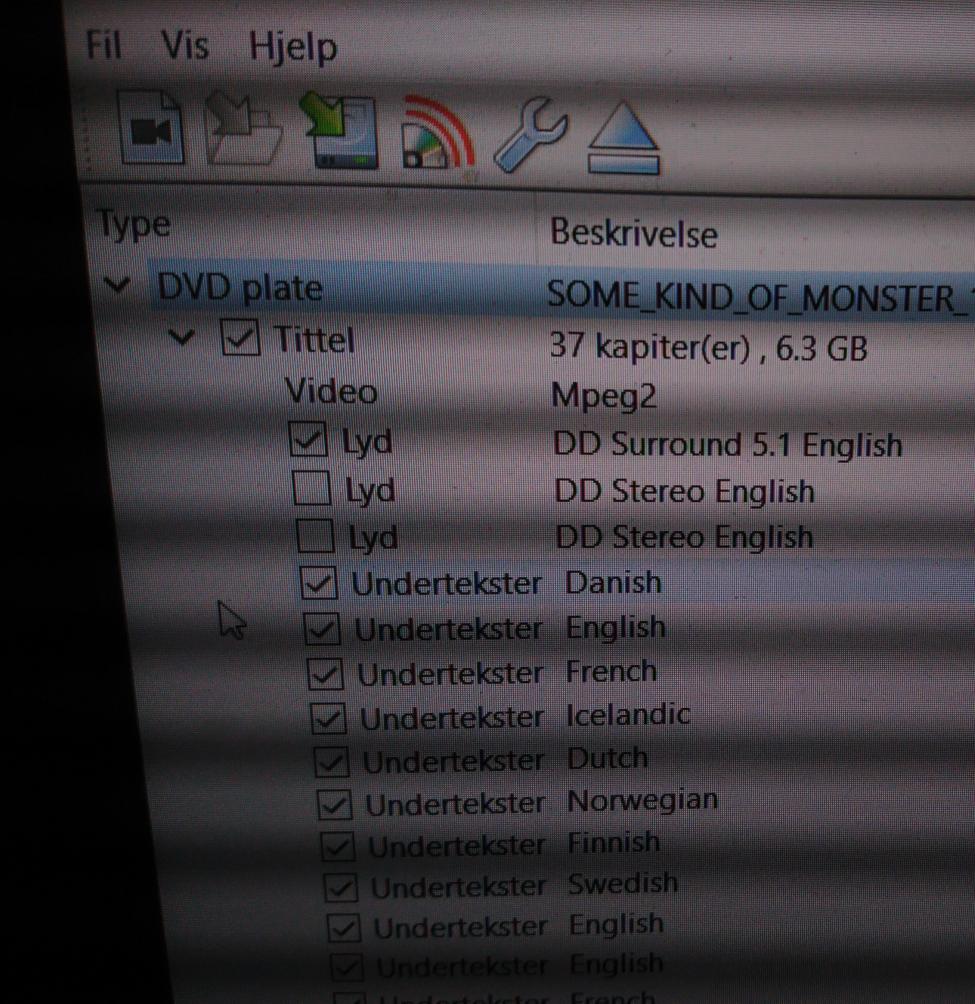Uncheck the Lyd DD Surround 5.1 checkbox
Image resolution: width=975 pixels, height=1004 pixels.
(308, 439)
